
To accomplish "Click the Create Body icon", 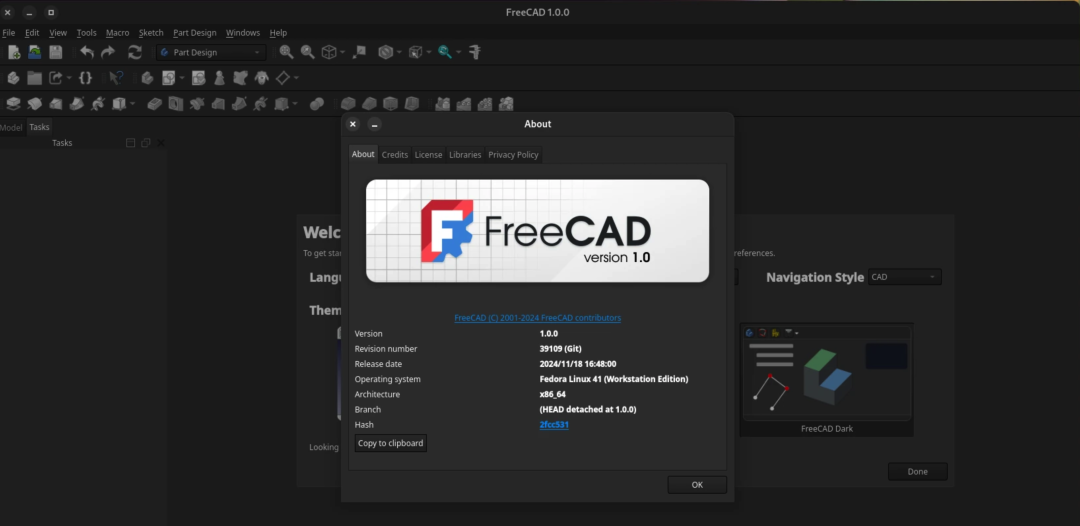I will point(147,78).
